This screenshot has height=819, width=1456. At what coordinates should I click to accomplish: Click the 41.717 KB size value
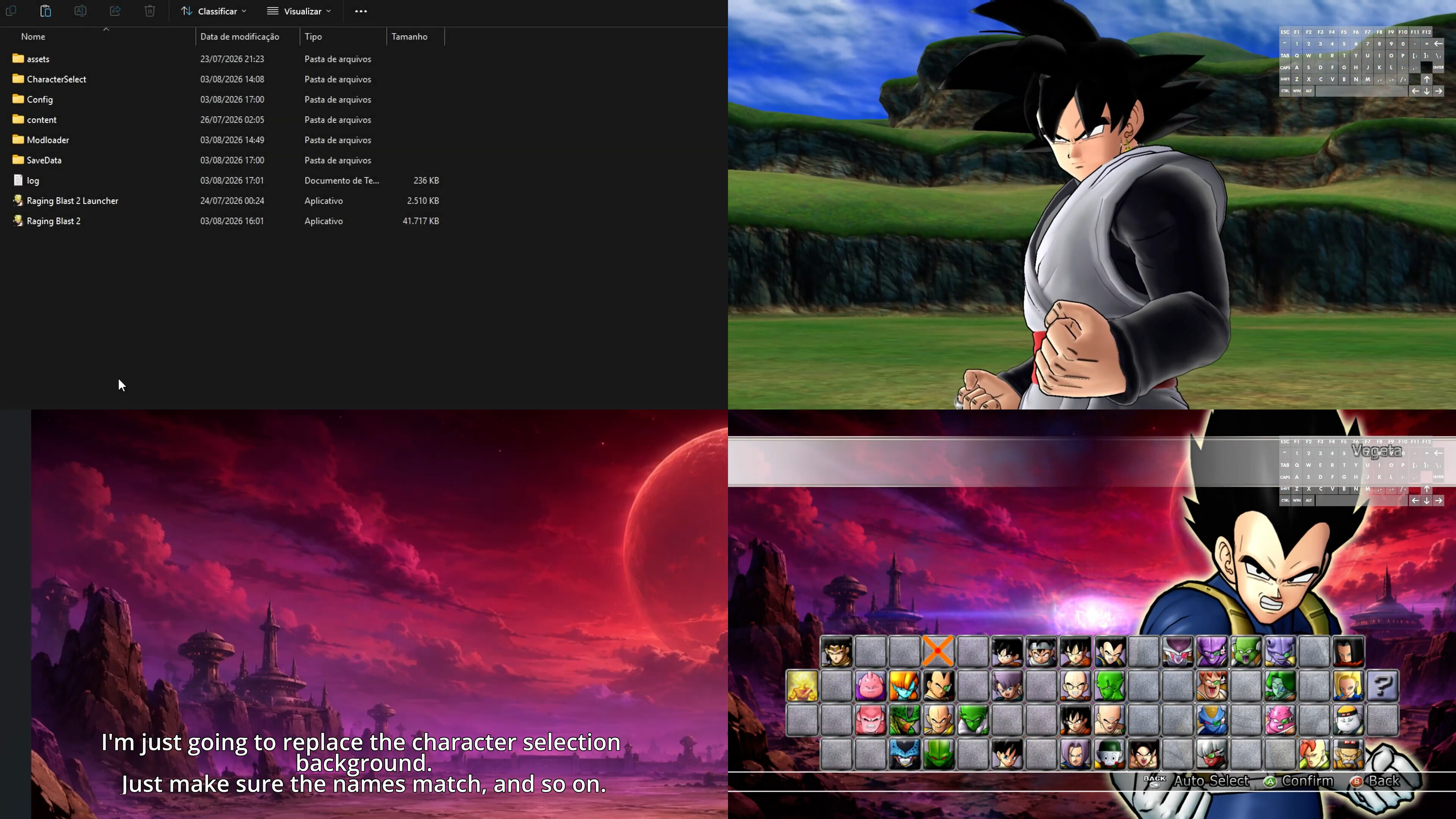point(420,221)
